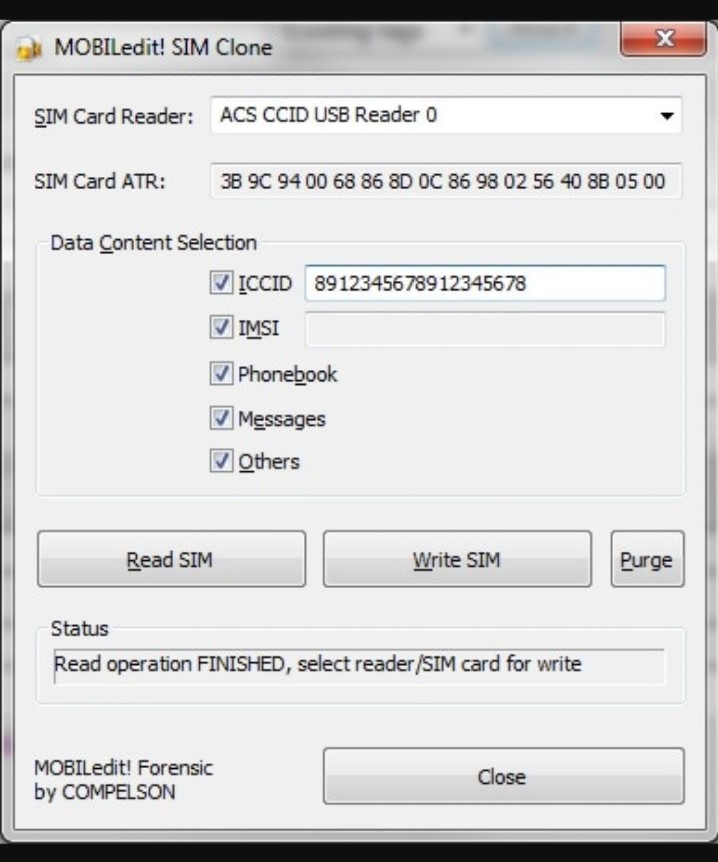Click the Read SIM button
The image size is (718, 862).
tap(172, 559)
